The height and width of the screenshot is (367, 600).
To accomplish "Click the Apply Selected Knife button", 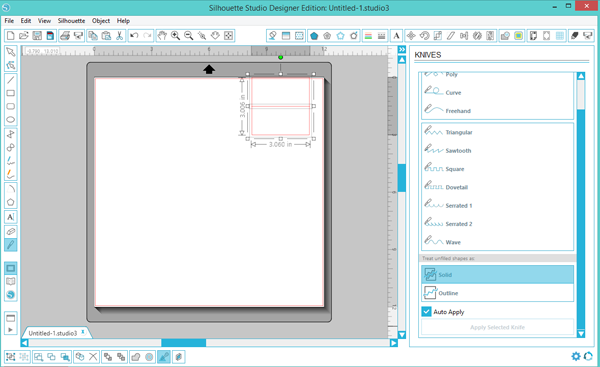I will coord(497,327).
